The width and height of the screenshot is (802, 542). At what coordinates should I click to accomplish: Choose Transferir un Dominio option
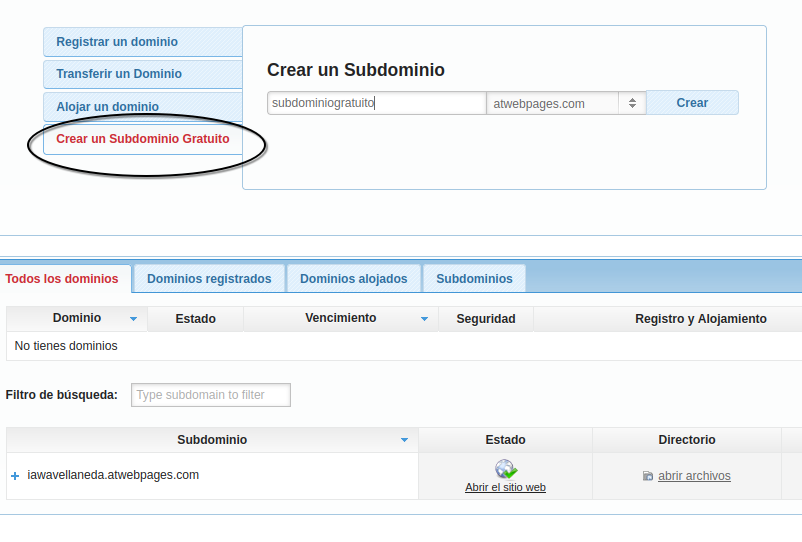(119, 74)
